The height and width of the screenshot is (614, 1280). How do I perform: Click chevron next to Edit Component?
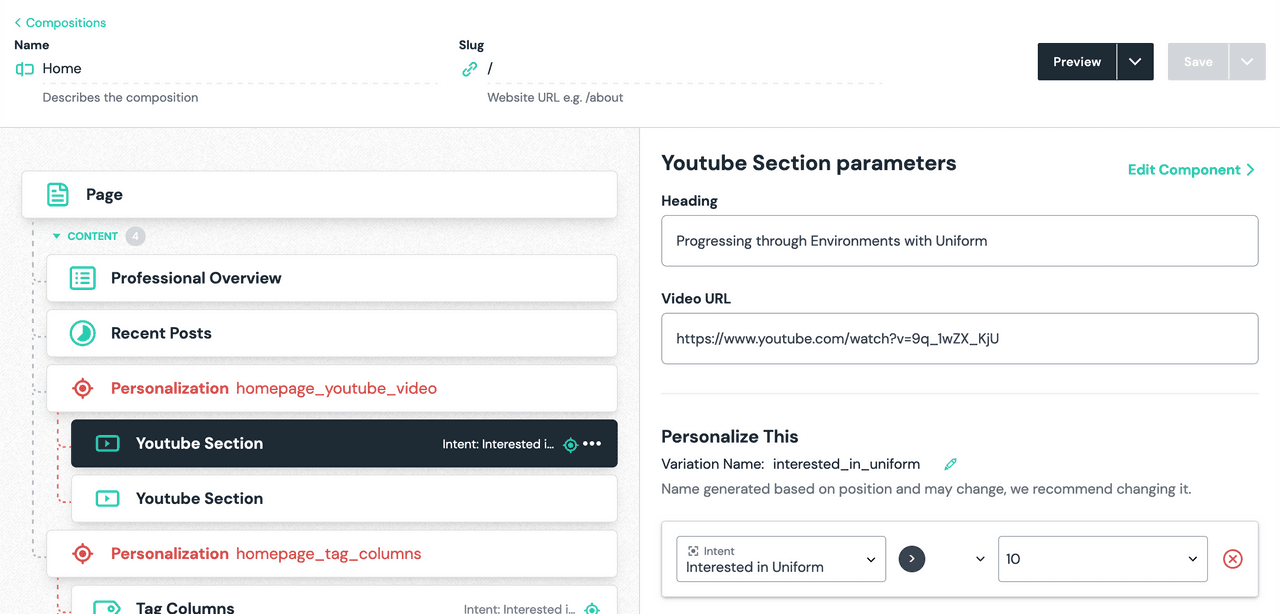(x=1250, y=170)
